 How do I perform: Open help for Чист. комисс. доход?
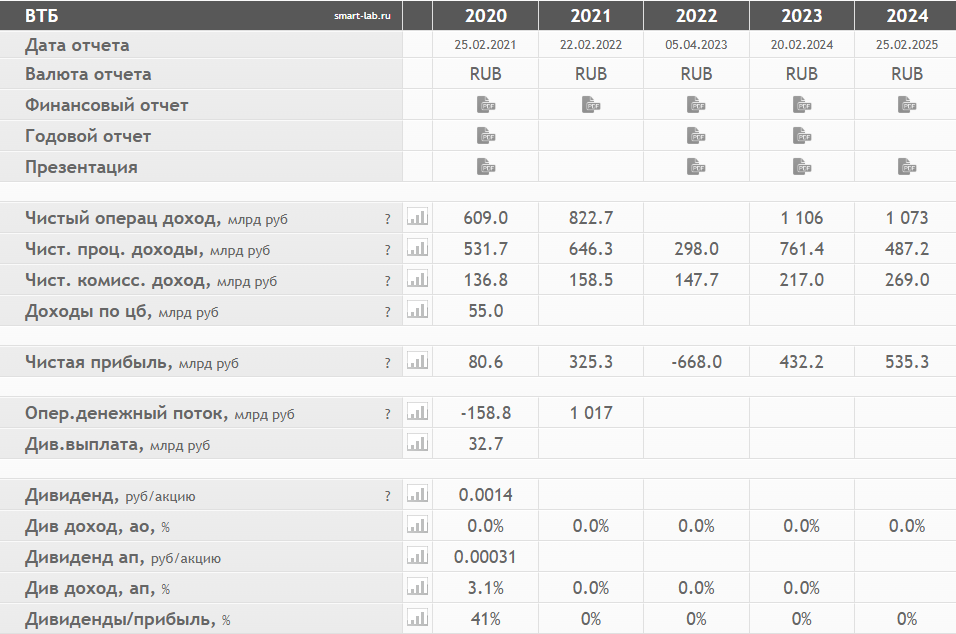point(388,282)
